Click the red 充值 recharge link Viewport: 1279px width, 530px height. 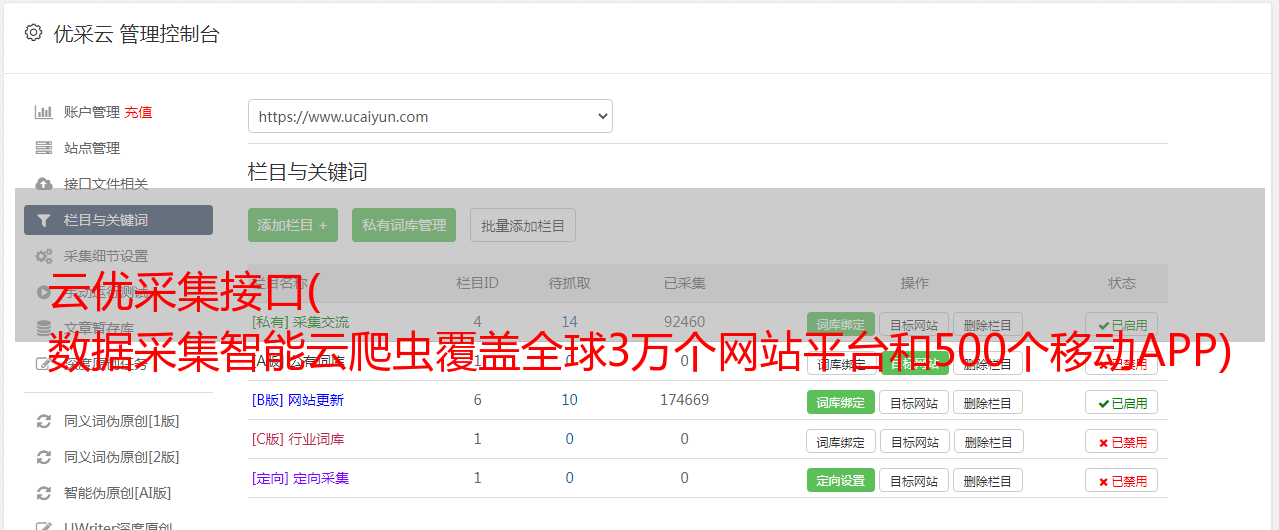coord(139,112)
